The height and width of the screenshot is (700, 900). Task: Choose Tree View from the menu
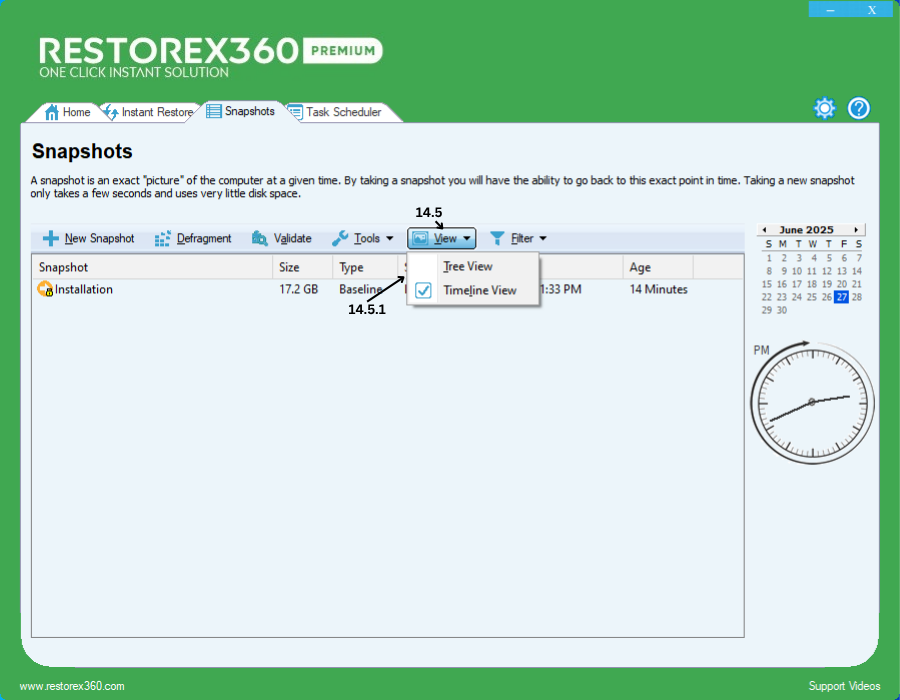[x=473, y=266]
